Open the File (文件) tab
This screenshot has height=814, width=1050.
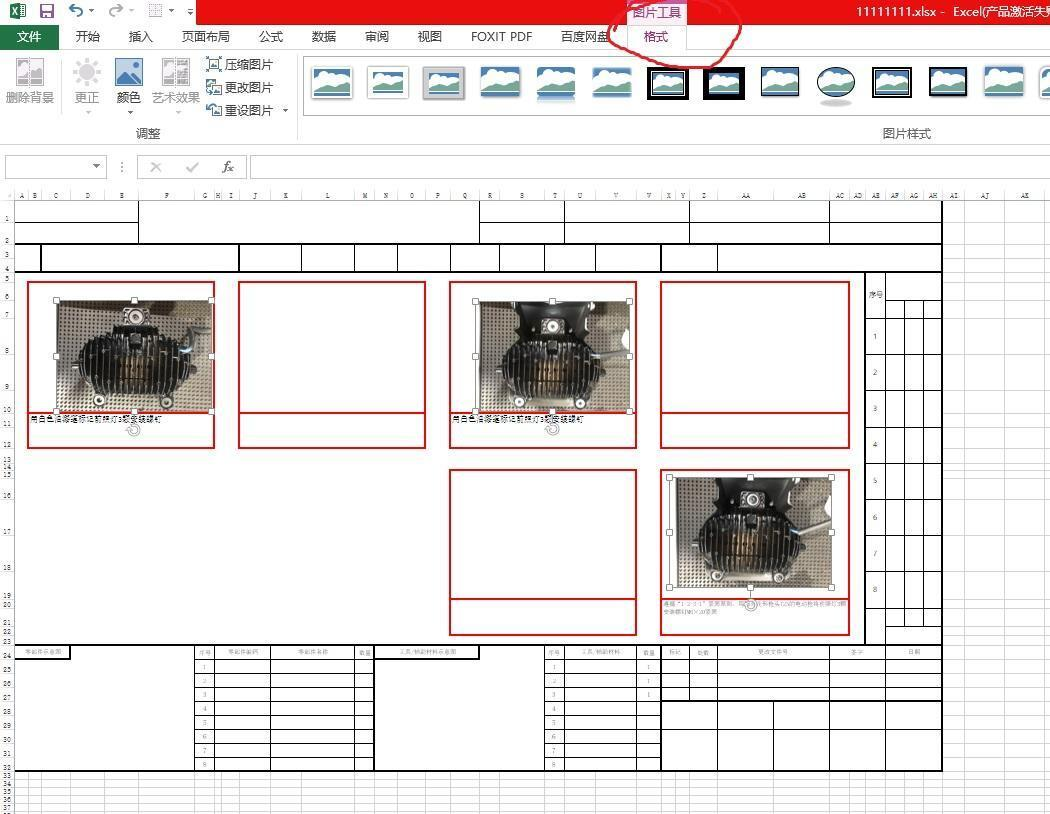(x=29, y=37)
